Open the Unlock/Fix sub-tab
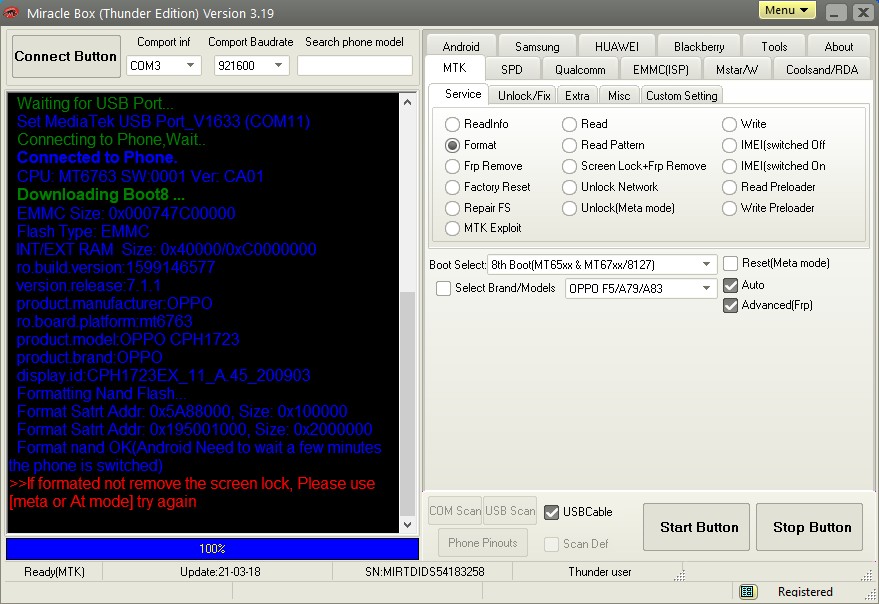 524,95
